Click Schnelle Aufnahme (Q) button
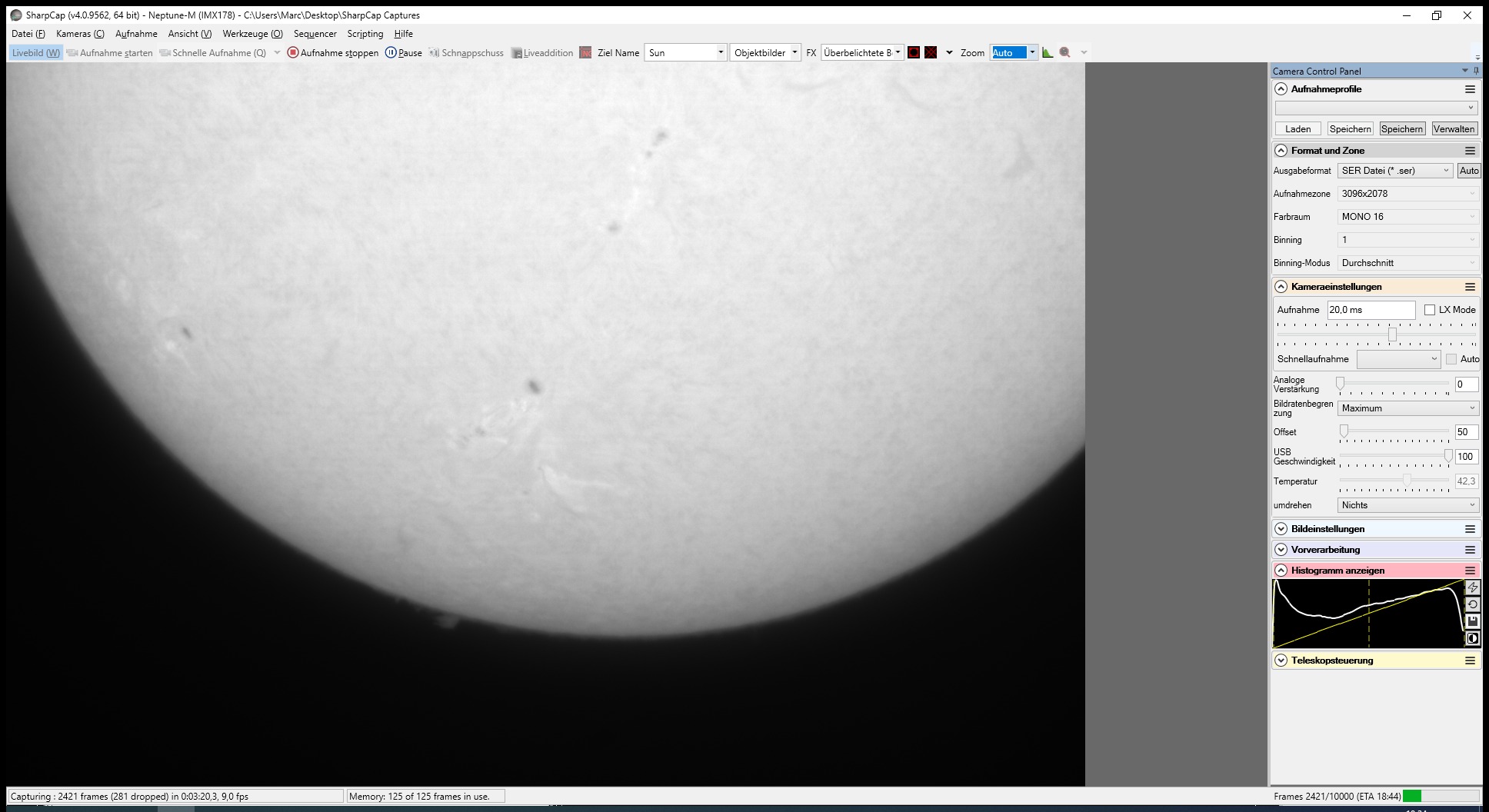This screenshot has width=1489, height=812. click(212, 53)
